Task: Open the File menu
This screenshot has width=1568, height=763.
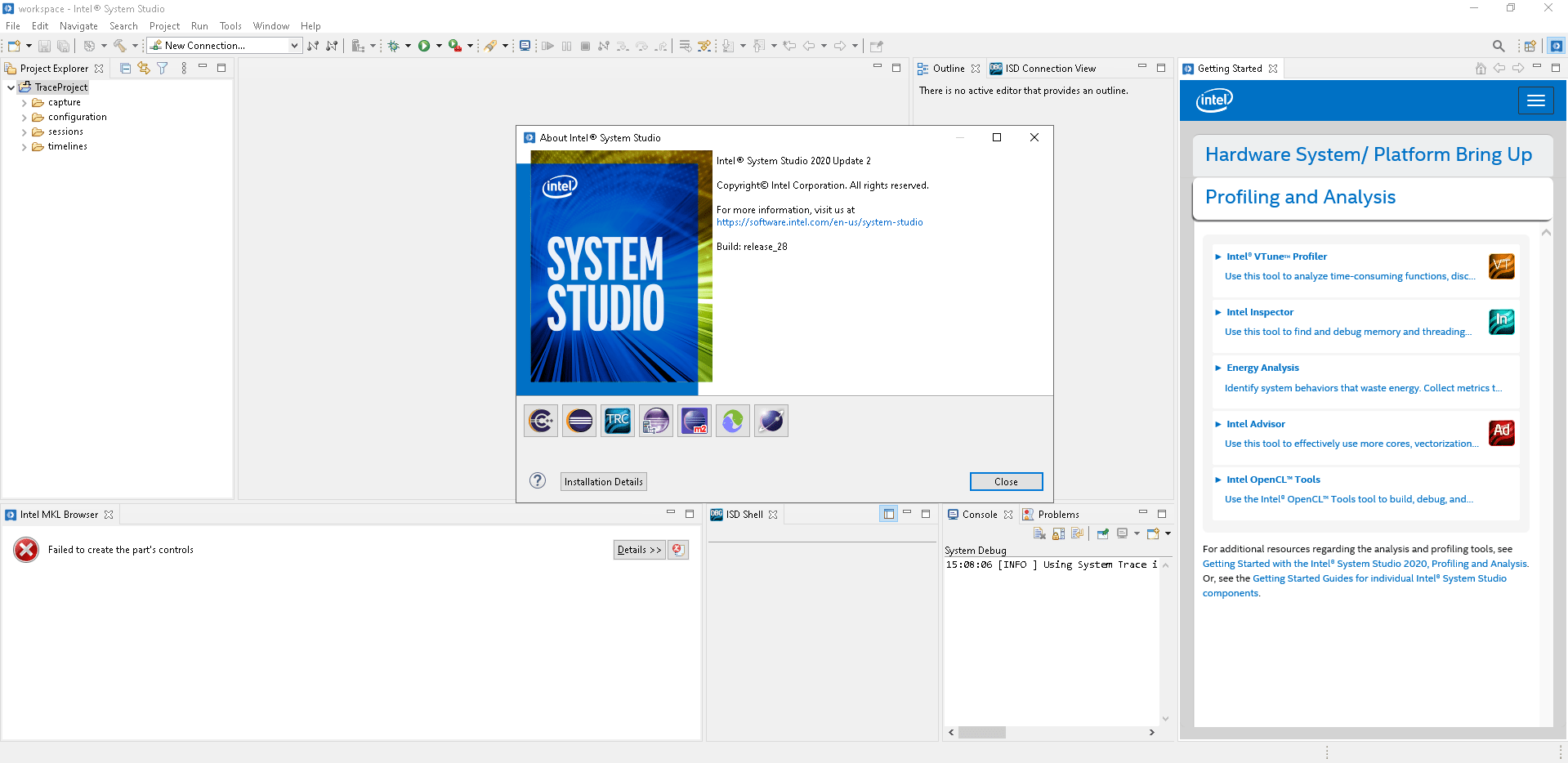Action: [x=13, y=26]
